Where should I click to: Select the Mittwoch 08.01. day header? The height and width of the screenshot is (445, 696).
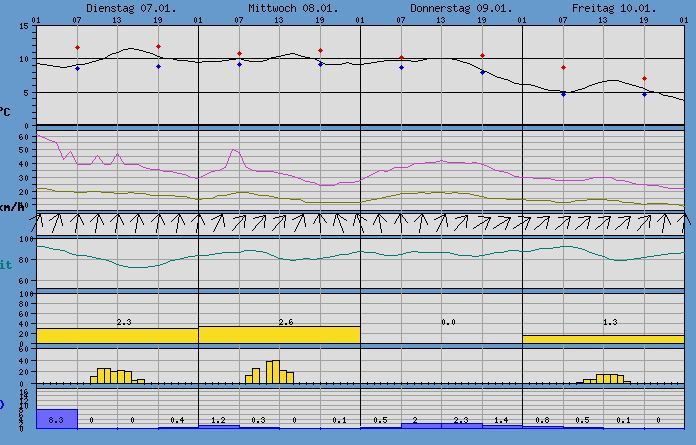[x=279, y=7]
